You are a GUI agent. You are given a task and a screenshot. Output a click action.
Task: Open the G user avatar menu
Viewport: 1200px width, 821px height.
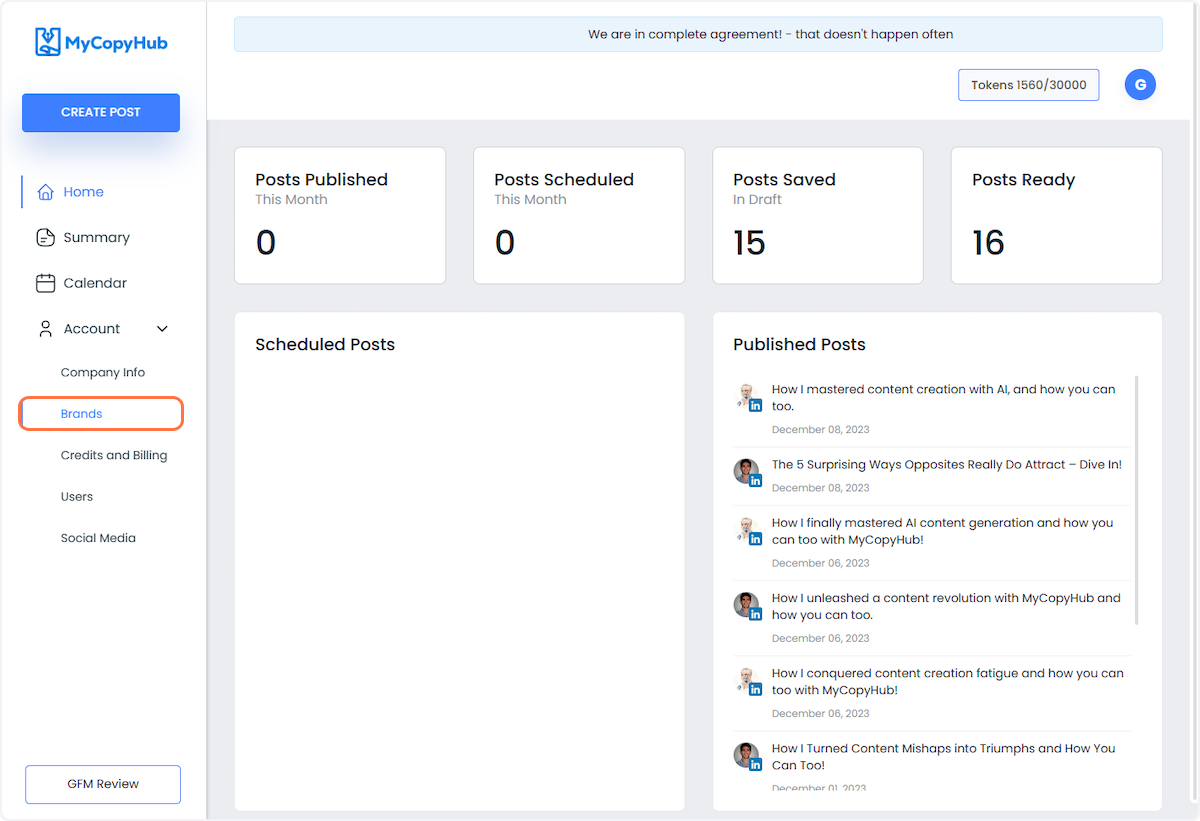pyautogui.click(x=1140, y=85)
